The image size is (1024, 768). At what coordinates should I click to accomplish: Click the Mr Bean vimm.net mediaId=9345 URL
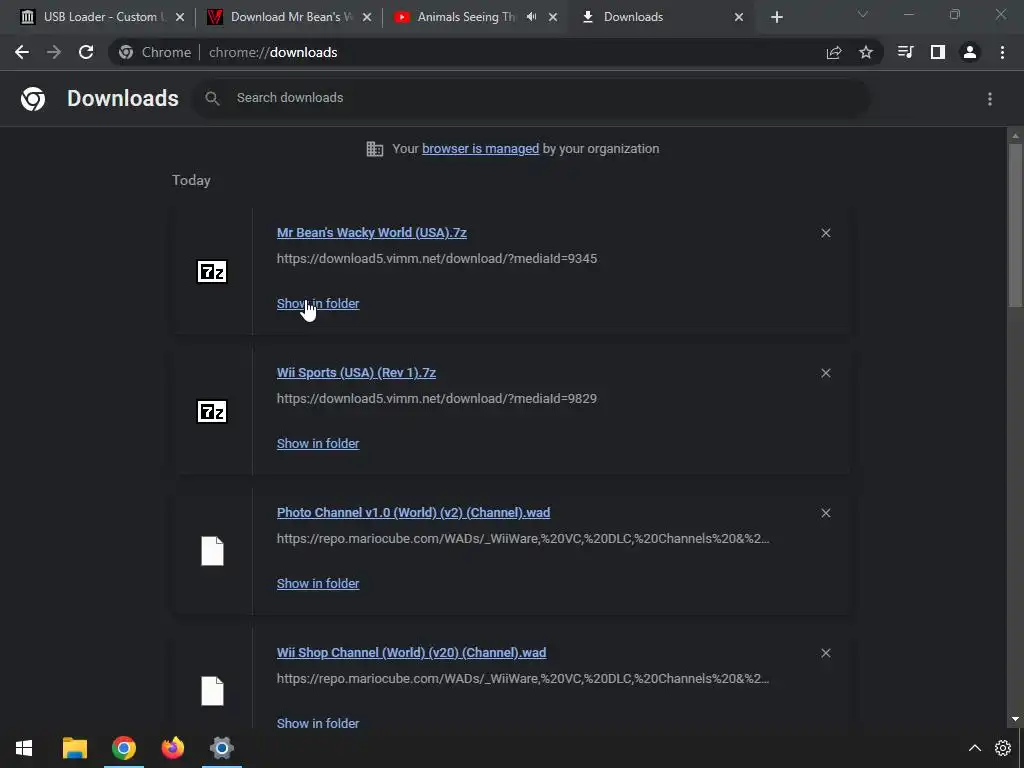(437, 259)
